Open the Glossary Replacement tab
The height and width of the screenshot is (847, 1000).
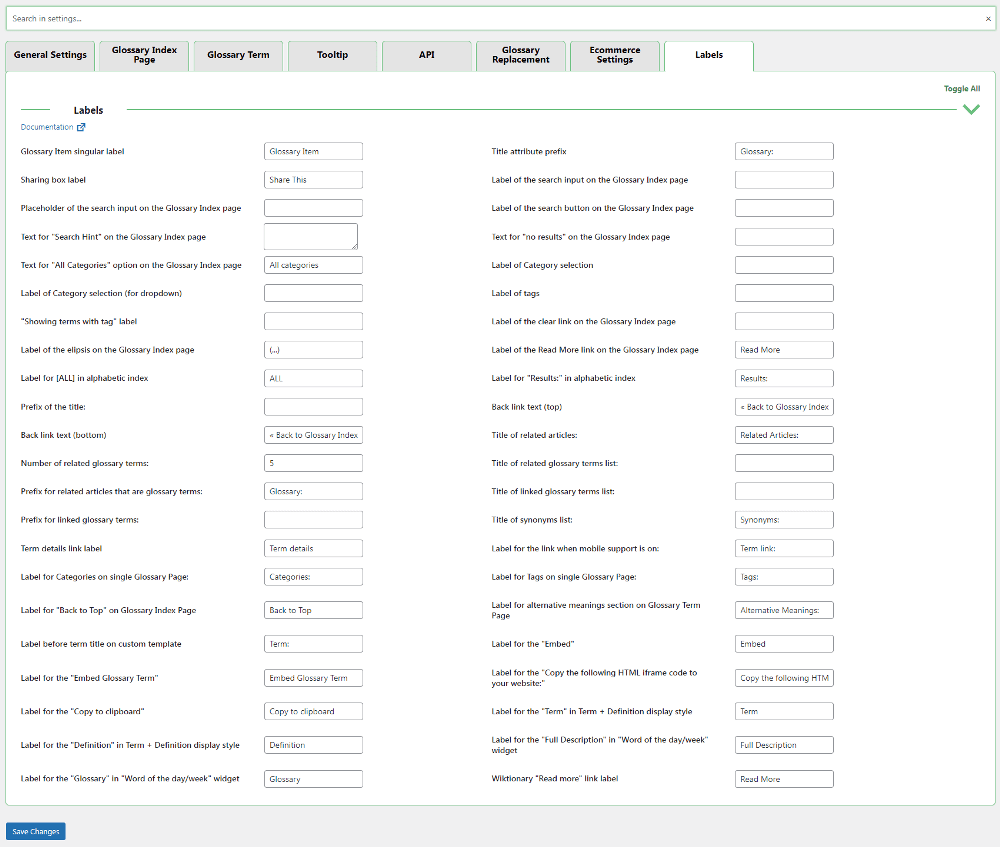pos(520,56)
